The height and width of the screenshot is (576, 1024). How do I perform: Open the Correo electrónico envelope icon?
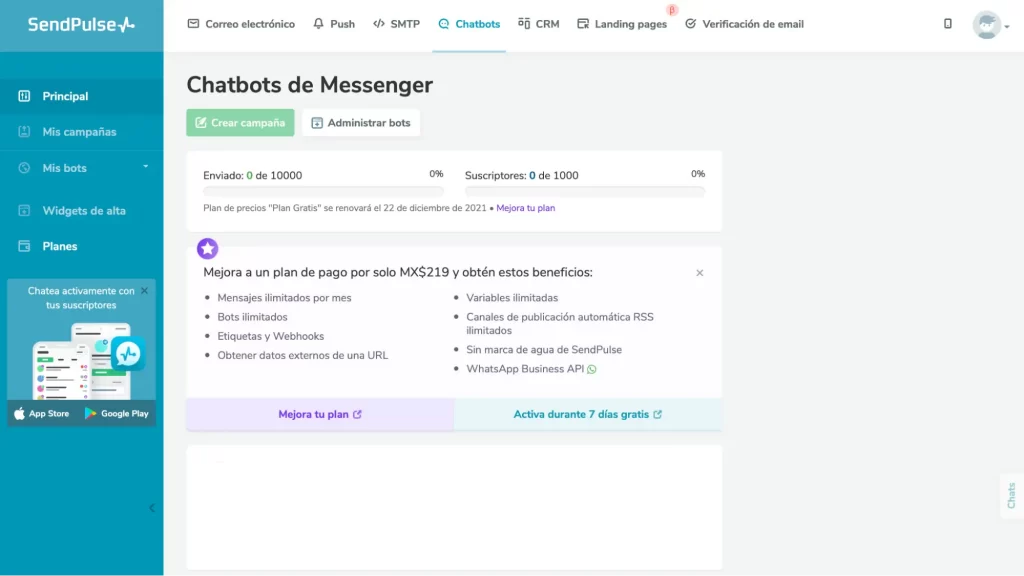click(193, 24)
